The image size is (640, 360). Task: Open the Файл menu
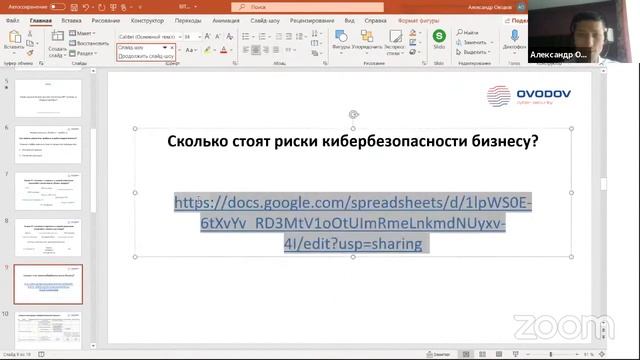(x=12, y=20)
